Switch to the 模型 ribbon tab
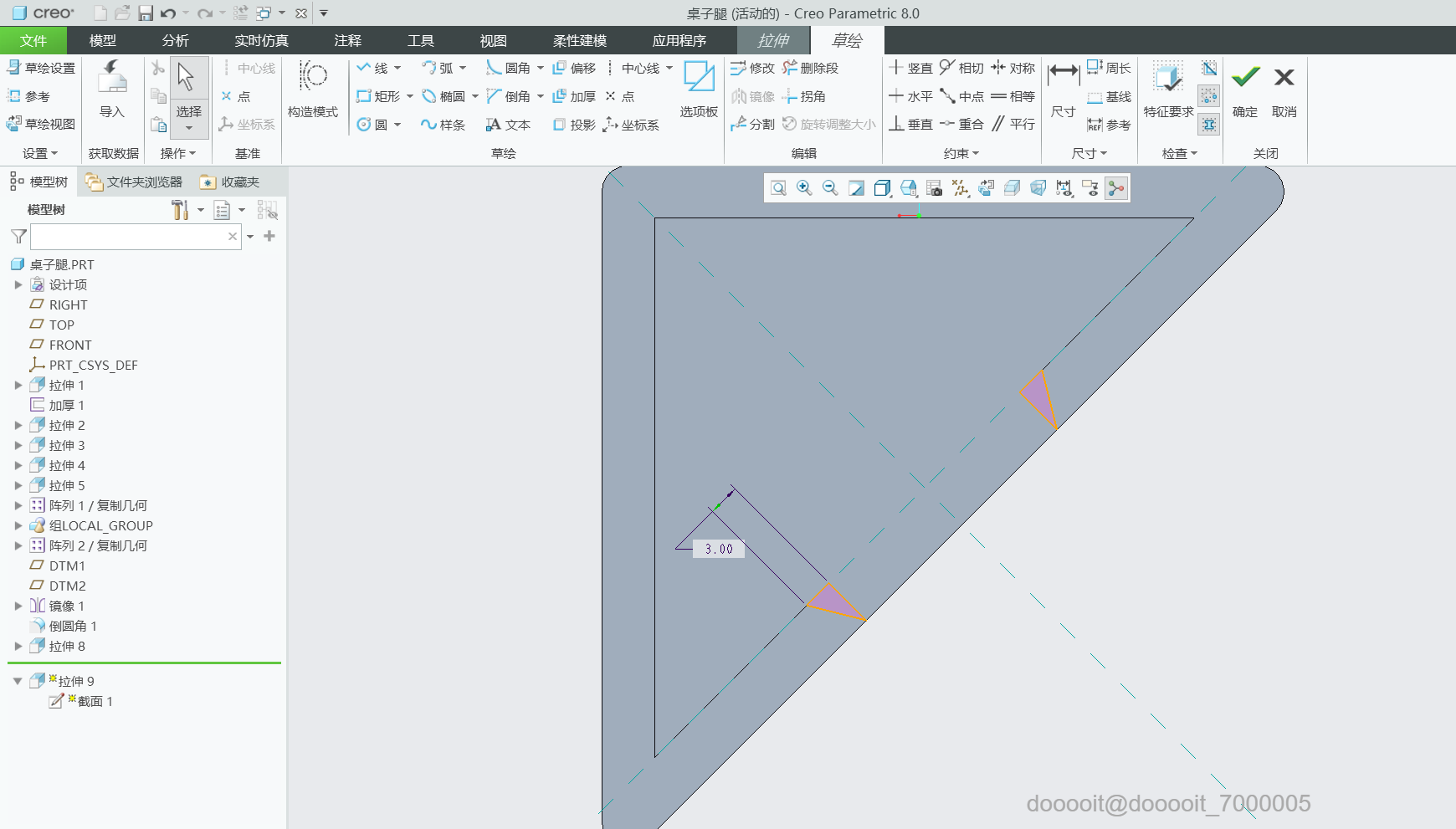The image size is (1456, 829). (103, 40)
